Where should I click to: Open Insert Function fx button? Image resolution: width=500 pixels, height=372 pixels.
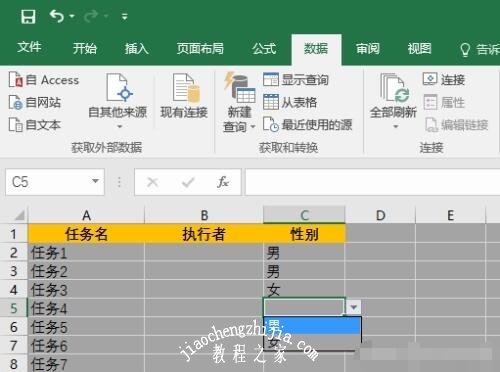coord(223,182)
